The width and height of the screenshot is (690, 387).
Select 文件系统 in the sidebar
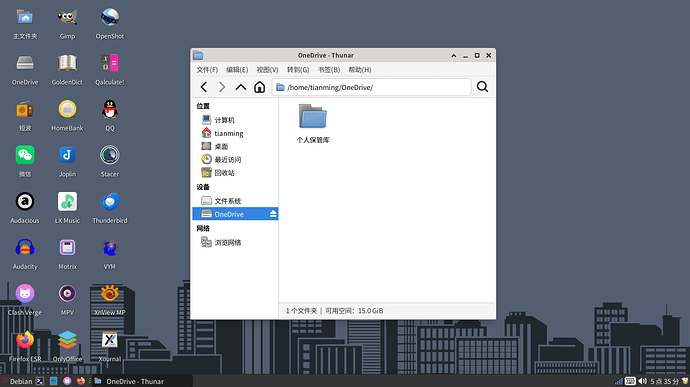tap(235, 201)
